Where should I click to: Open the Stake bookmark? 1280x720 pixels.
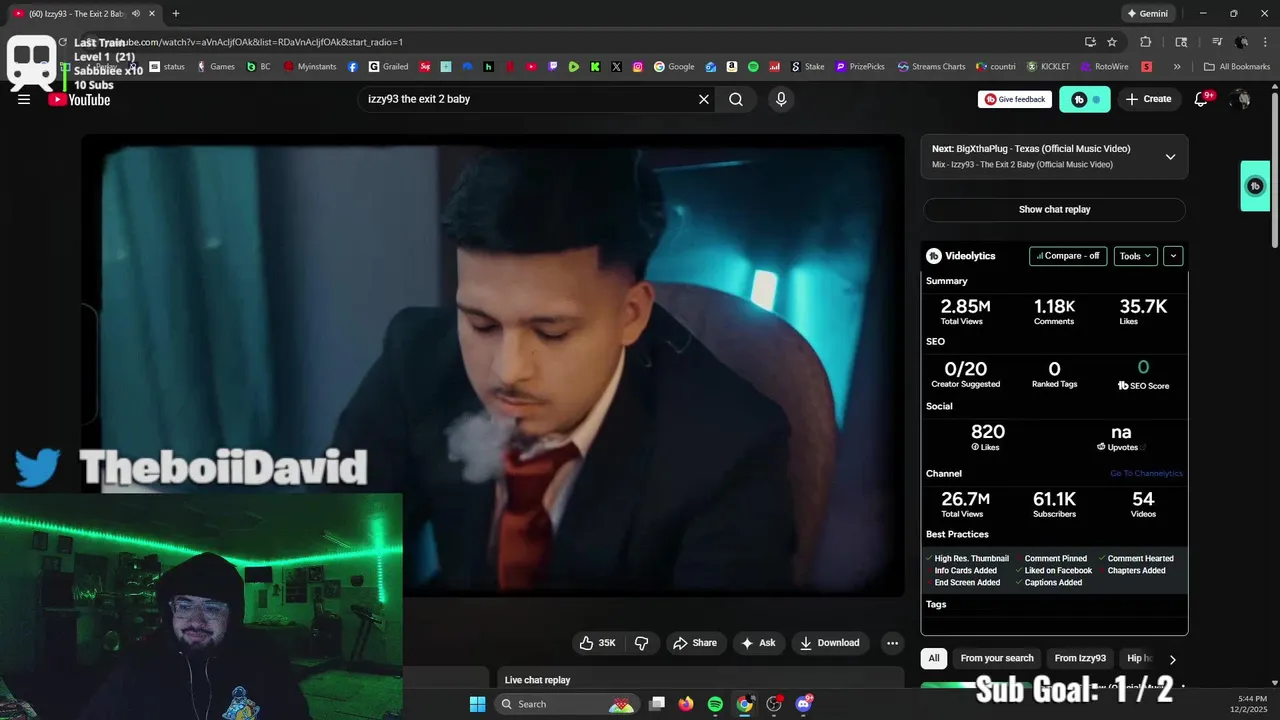coord(808,67)
